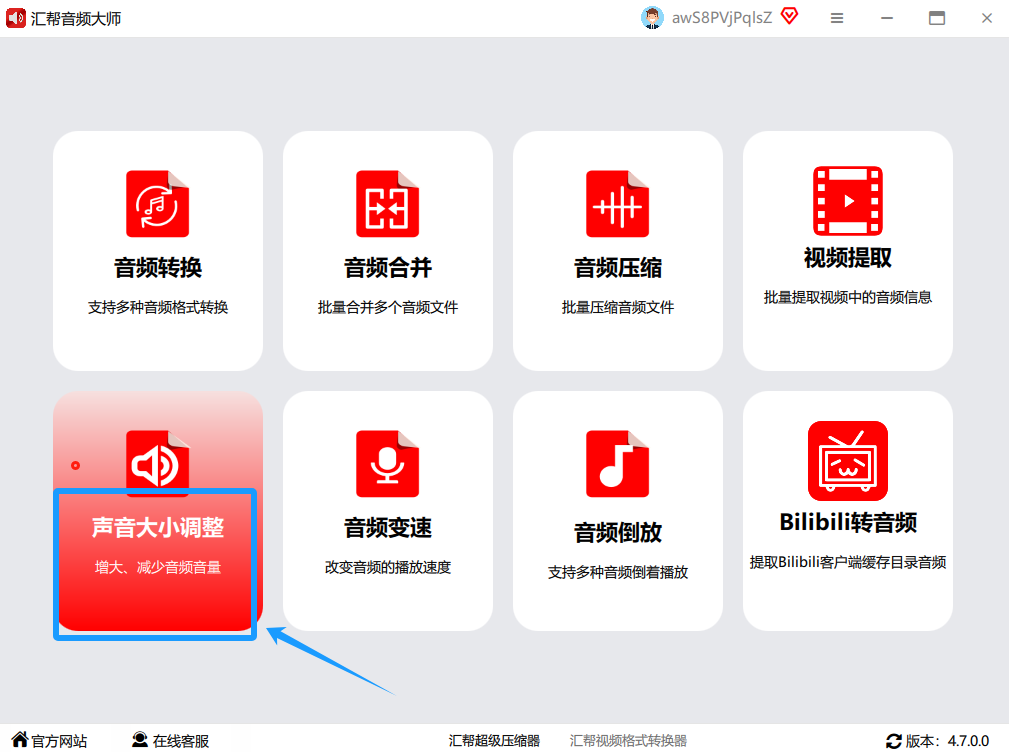Open the 视频提取 film strip icon

pyautogui.click(x=847, y=201)
